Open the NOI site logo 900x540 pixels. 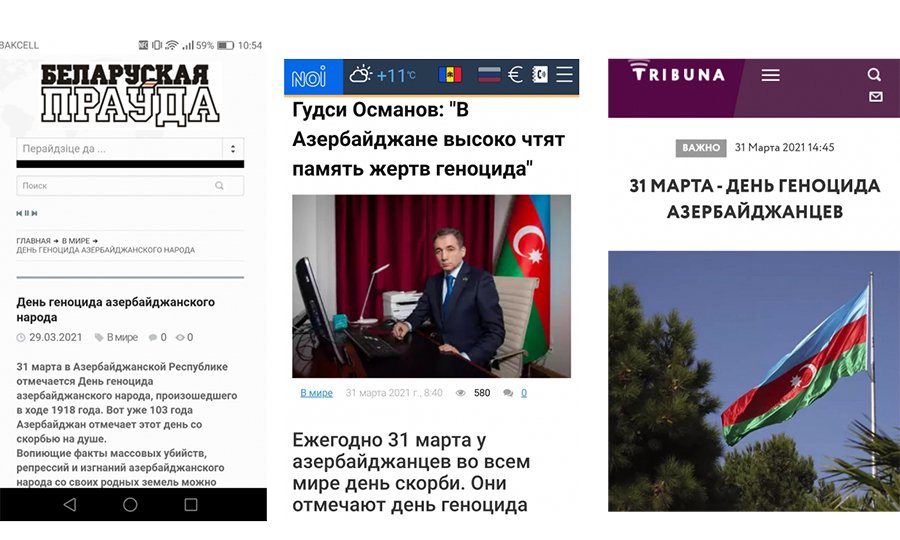pyautogui.click(x=309, y=76)
